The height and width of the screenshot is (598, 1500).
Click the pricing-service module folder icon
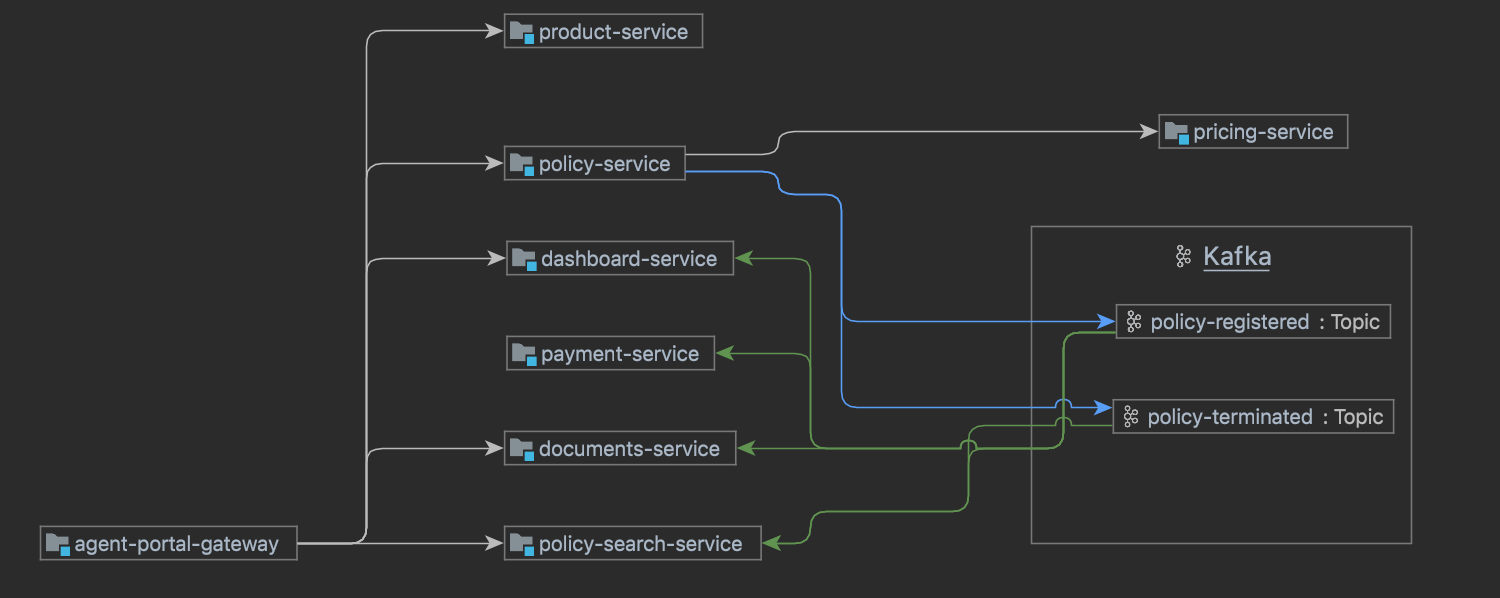(1177, 132)
